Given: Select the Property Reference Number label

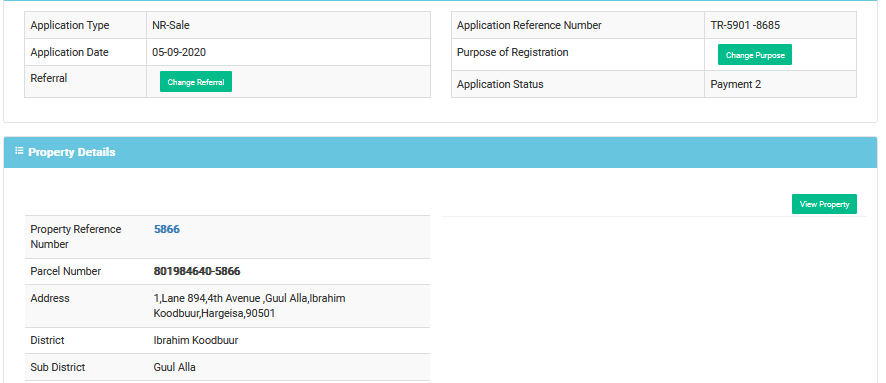Looking at the screenshot, I should pos(76,237).
